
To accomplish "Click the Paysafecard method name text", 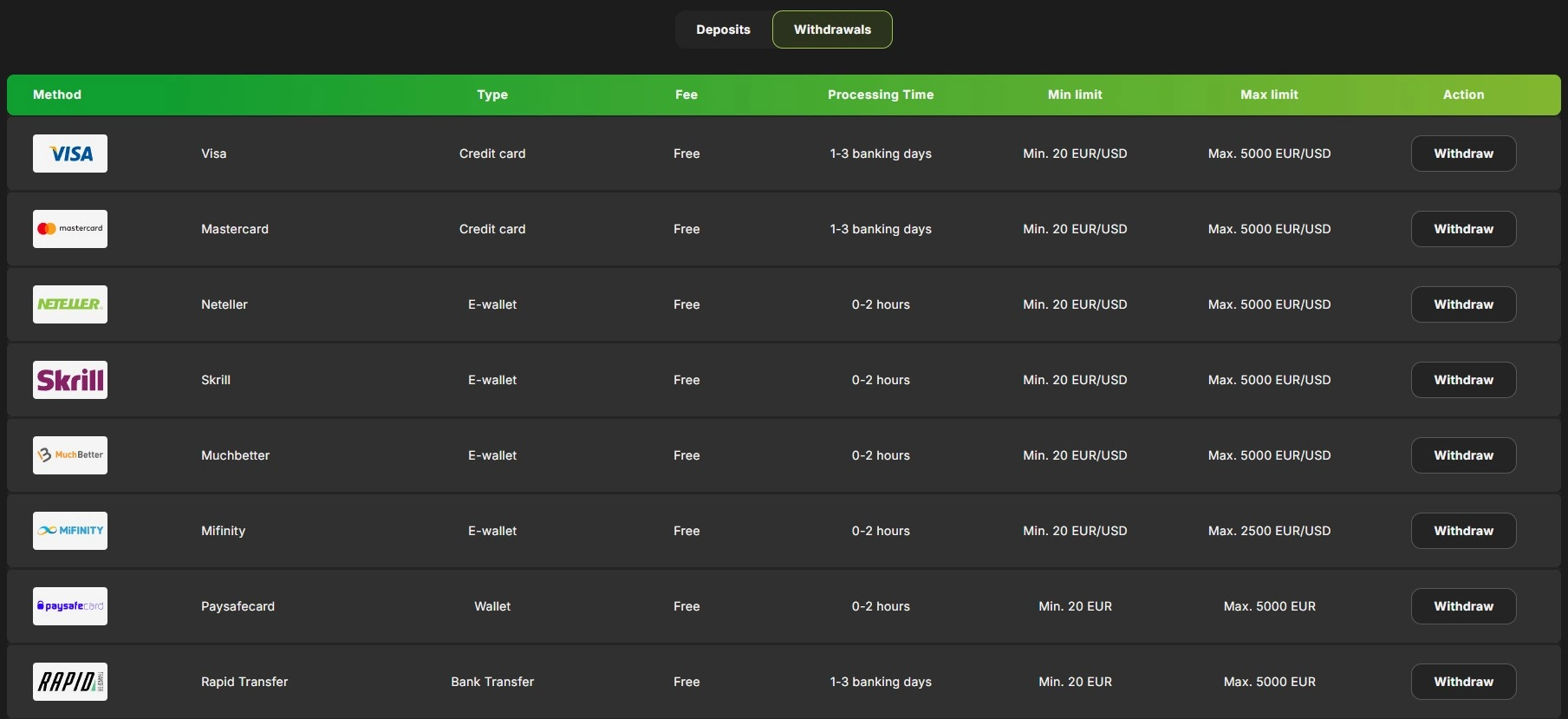I will (237, 606).
